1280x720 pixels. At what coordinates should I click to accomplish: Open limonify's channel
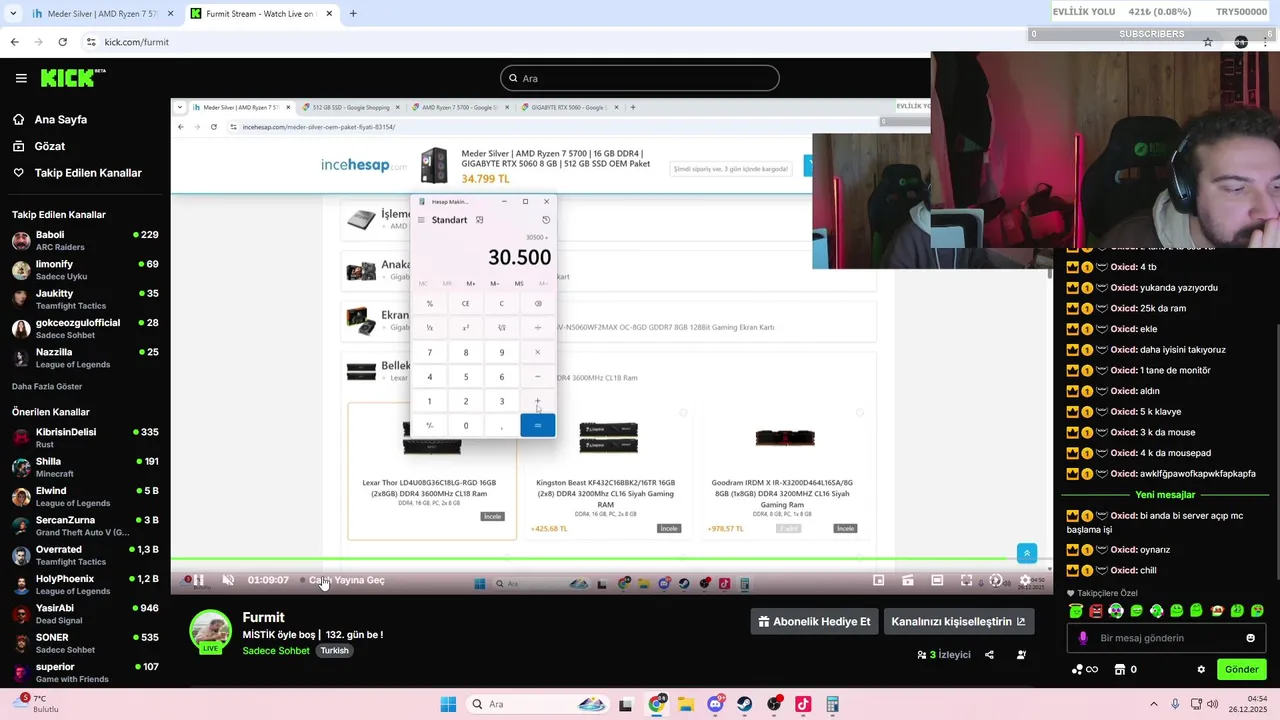[x=85, y=270]
